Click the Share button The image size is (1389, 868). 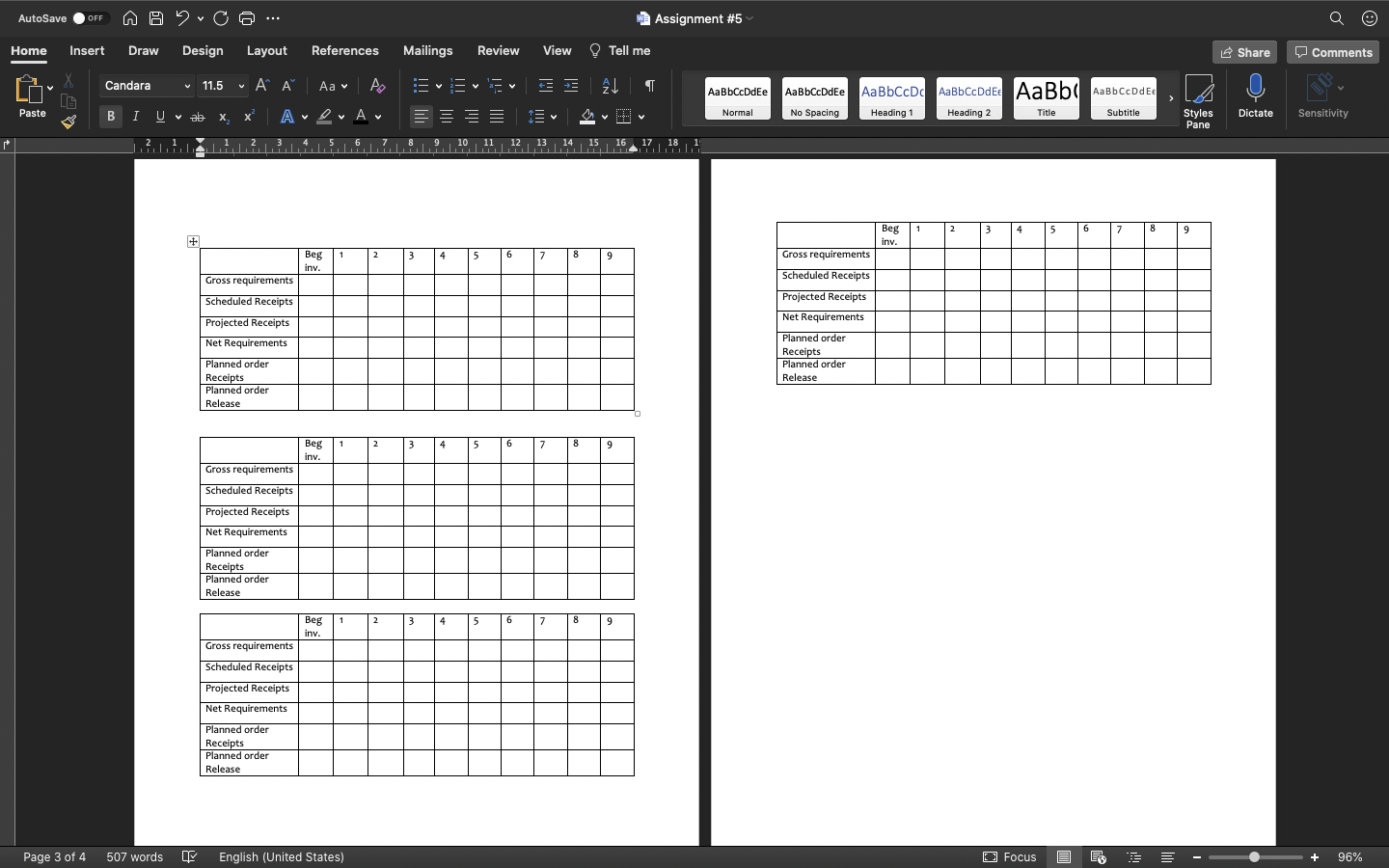1244,52
